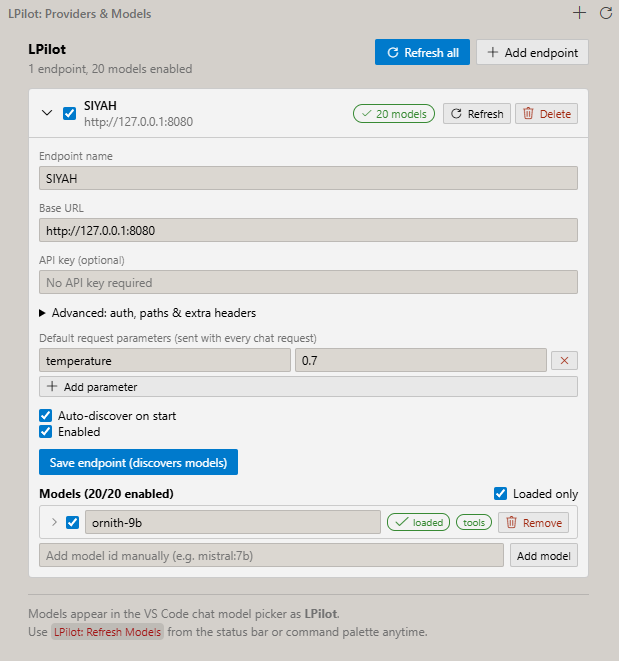Click the 'Models (20/20 enabled)' heading

(106, 494)
